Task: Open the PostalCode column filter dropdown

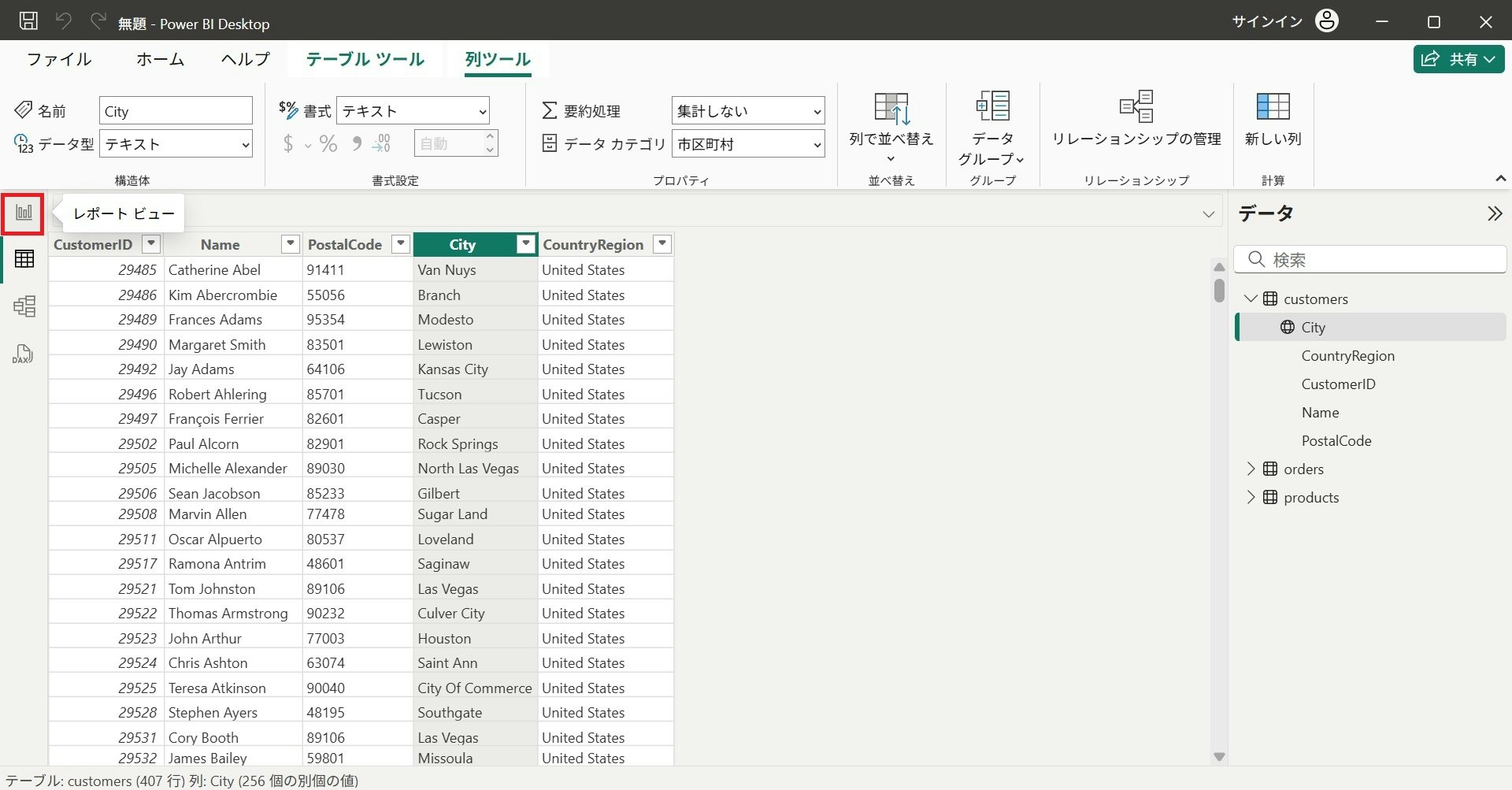Action: pos(401,244)
